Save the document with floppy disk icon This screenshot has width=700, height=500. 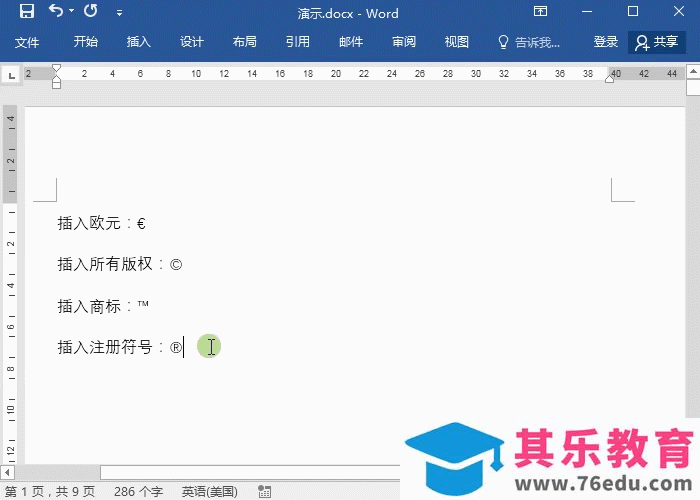[x=27, y=11]
